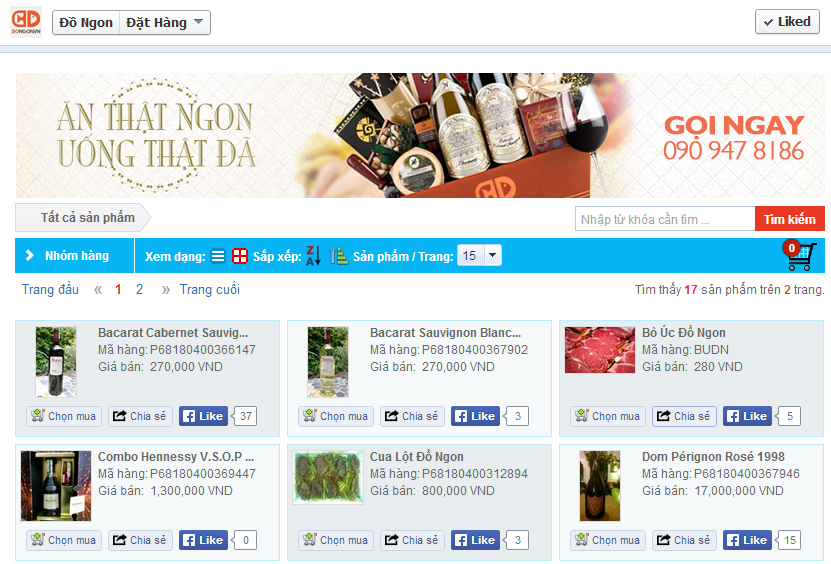This screenshot has height=564, width=831.
Task: Open the shopping cart icon
Action: (798, 255)
